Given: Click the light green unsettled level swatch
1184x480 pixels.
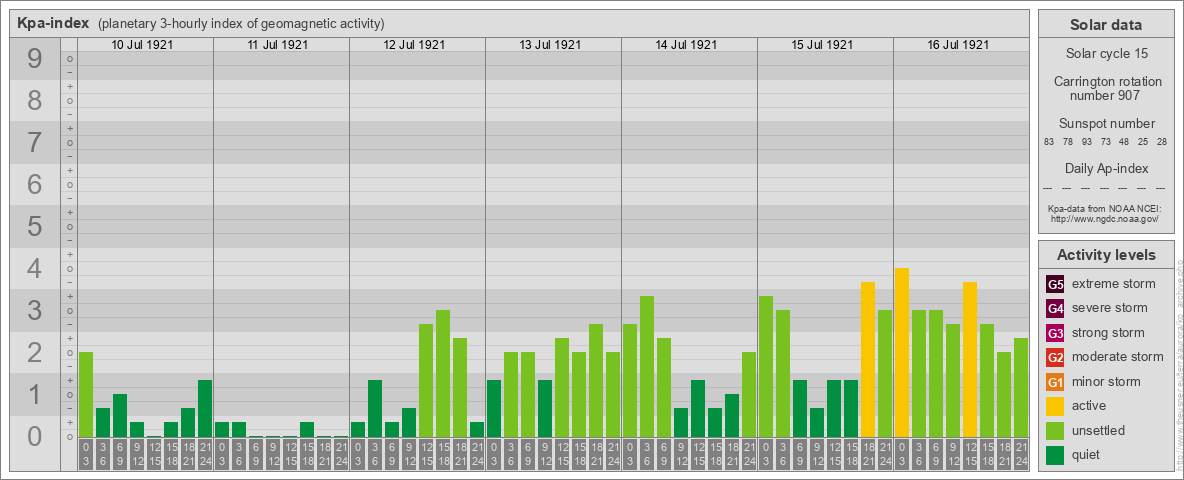Looking at the screenshot, I should pos(1055,430).
